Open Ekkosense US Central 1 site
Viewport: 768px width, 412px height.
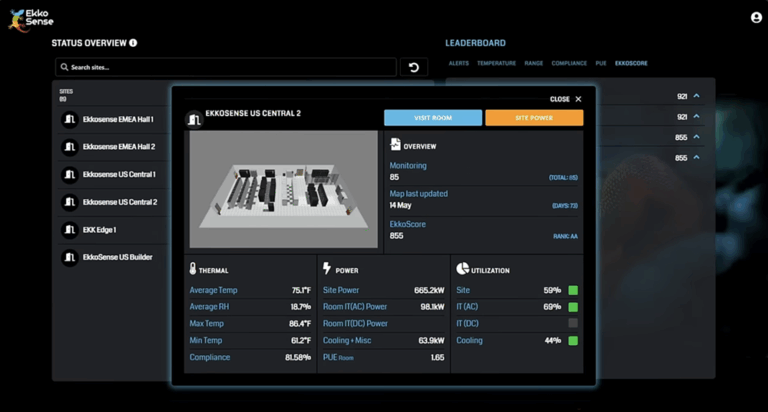click(119, 174)
